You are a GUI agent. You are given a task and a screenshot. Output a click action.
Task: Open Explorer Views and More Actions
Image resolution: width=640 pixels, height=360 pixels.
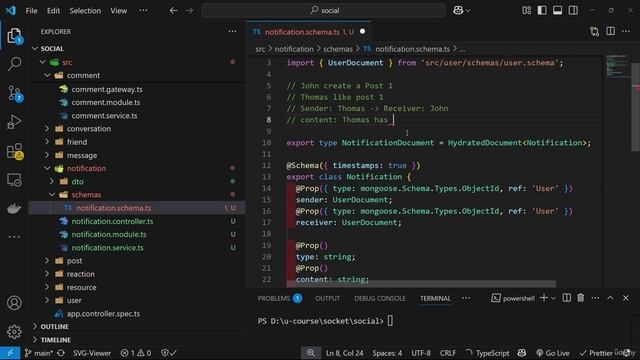pyautogui.click(x=232, y=31)
